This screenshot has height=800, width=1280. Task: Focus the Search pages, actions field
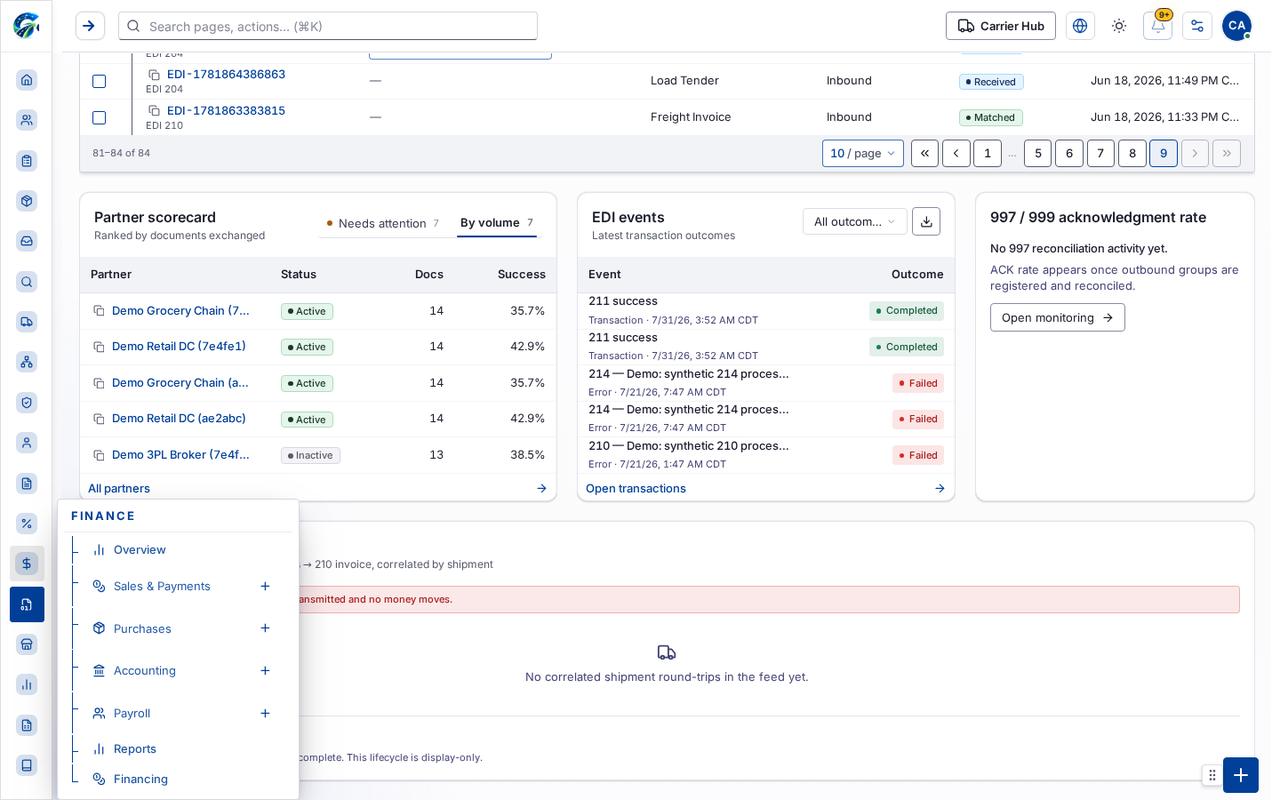tap(328, 26)
